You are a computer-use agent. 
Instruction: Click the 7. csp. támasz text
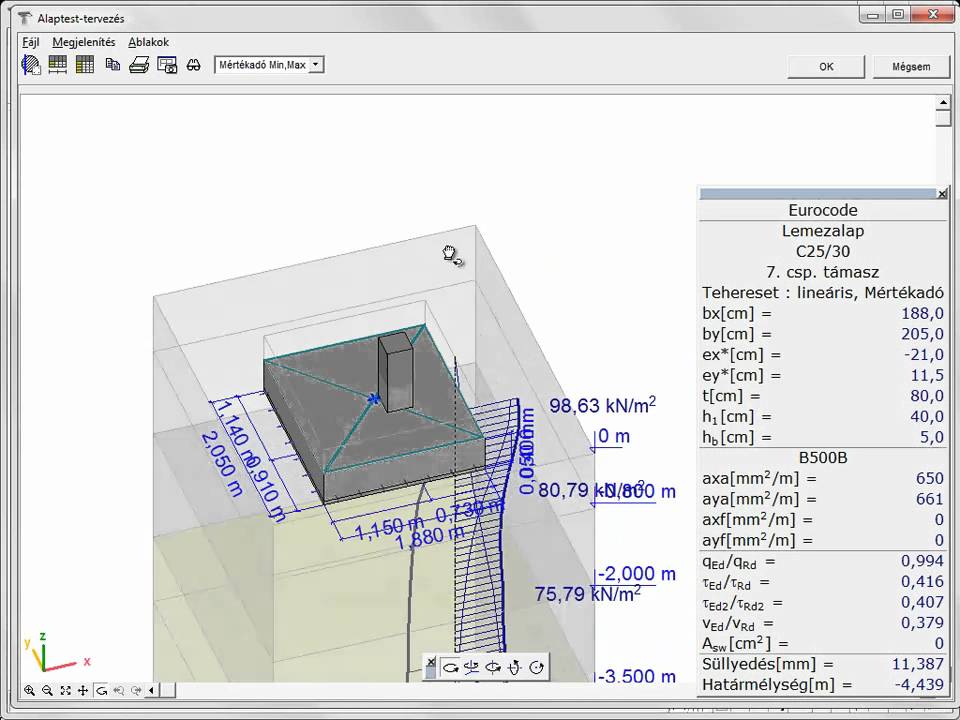coord(823,272)
